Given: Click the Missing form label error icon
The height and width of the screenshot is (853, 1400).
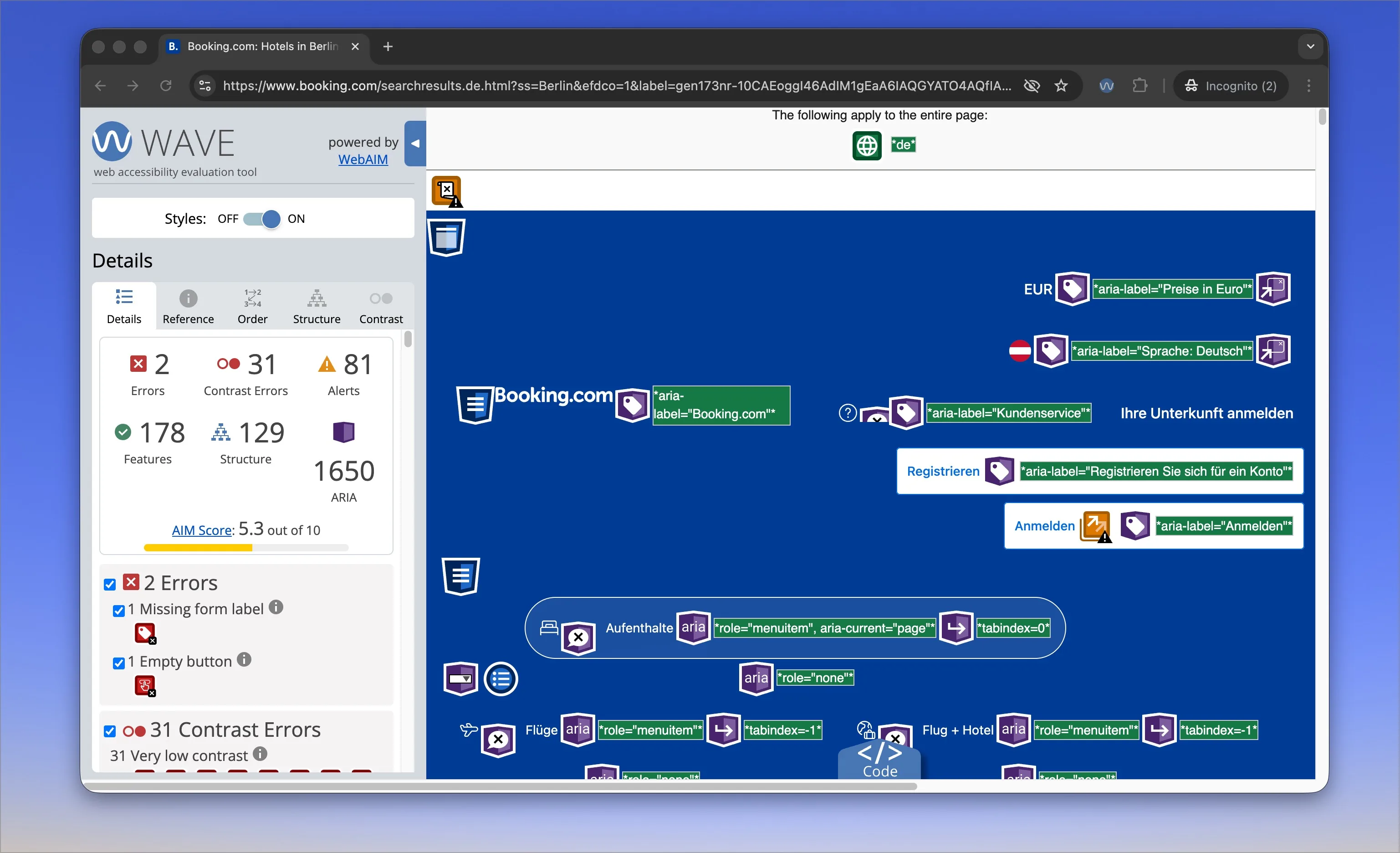Looking at the screenshot, I should pyautogui.click(x=145, y=633).
